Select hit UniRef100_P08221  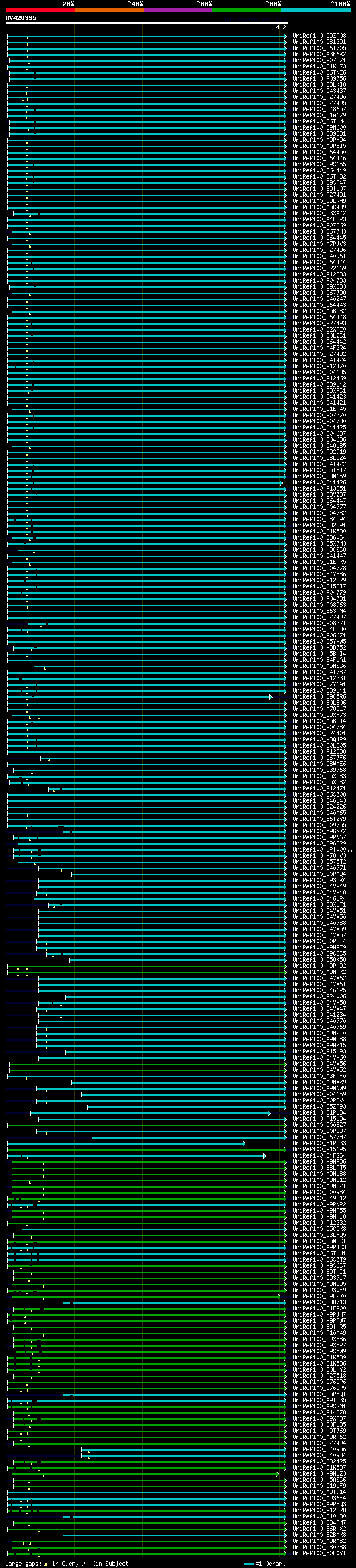click(319, 623)
